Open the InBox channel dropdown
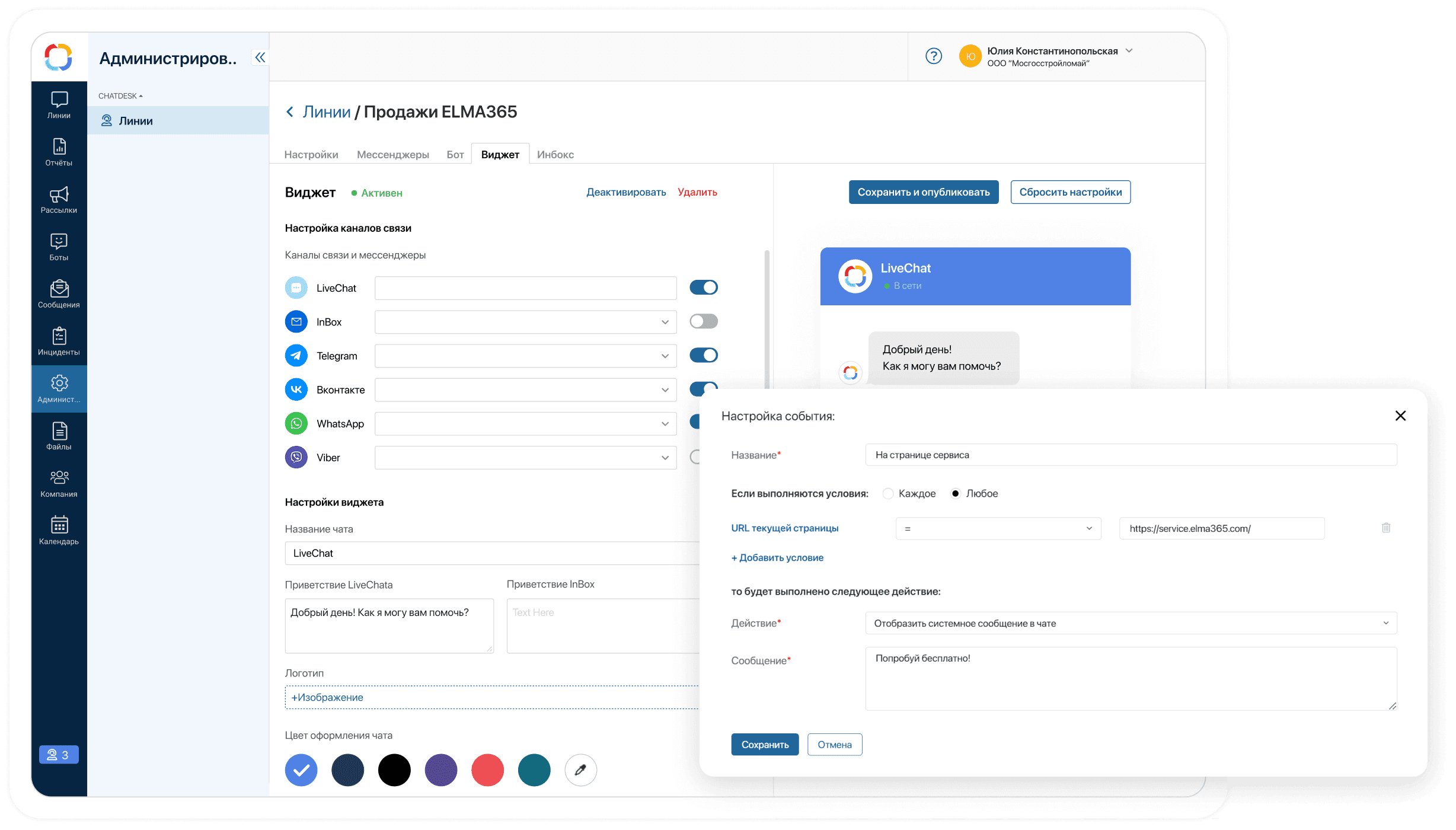This screenshot has width=1456, height=830. 525,322
